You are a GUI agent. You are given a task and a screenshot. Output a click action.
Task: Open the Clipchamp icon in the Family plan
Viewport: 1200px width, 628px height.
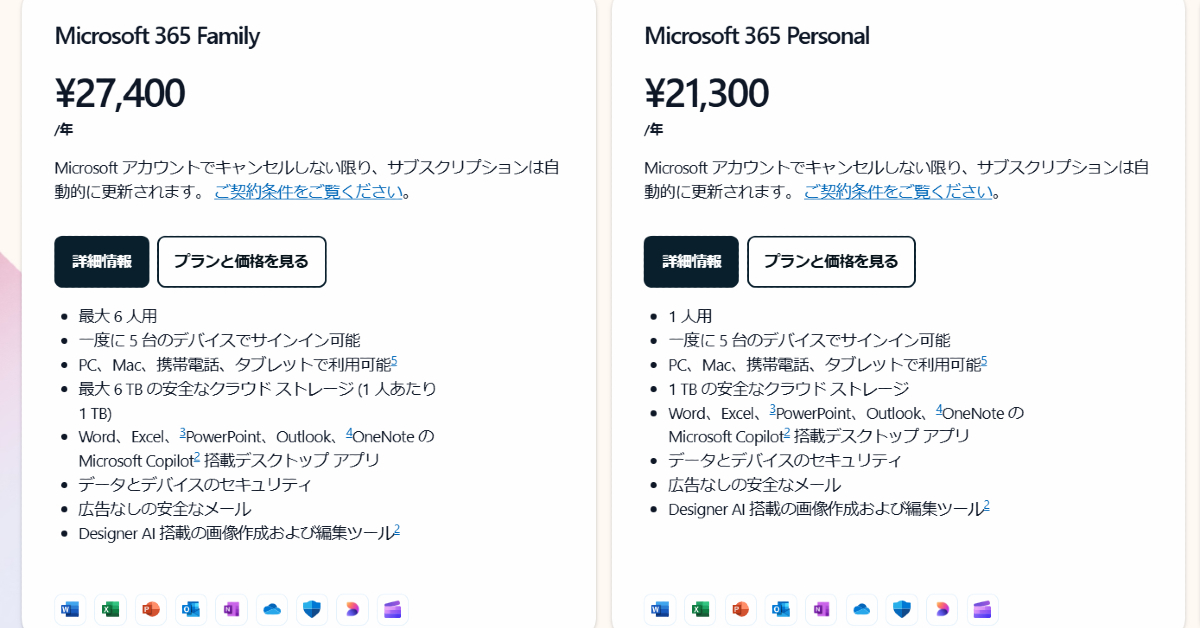point(393,609)
